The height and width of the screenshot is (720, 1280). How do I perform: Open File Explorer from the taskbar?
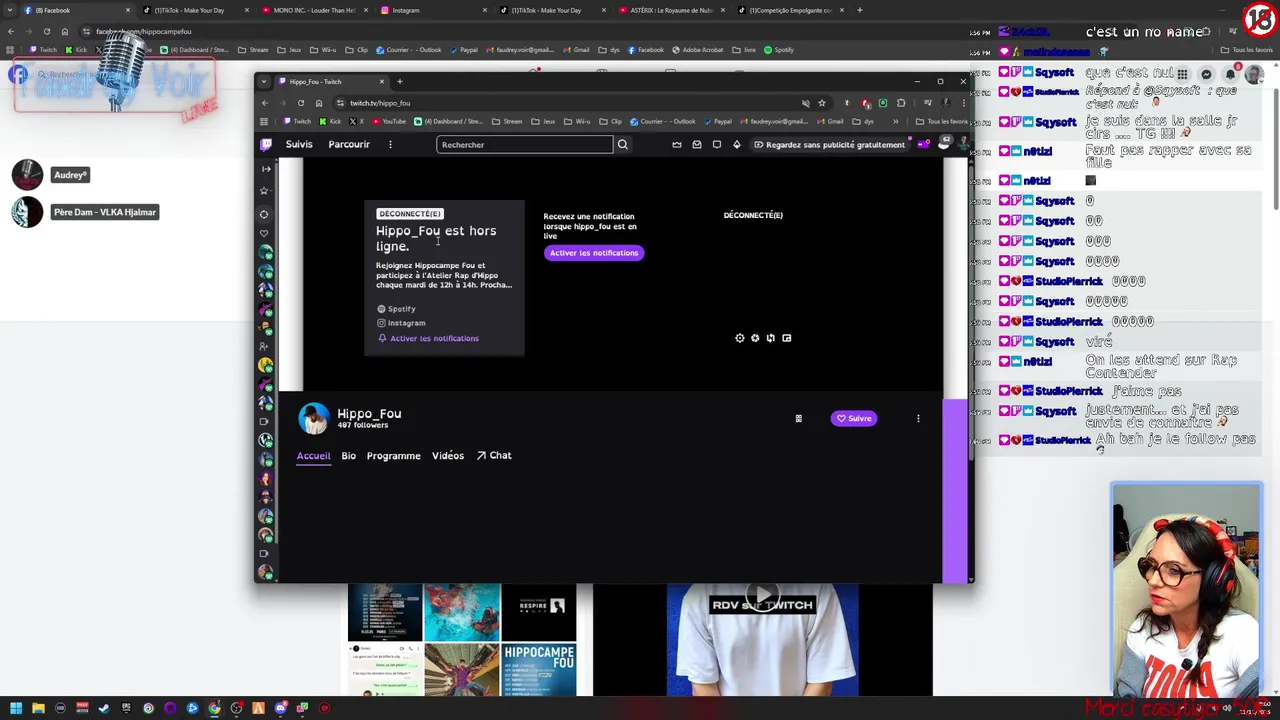point(38,708)
